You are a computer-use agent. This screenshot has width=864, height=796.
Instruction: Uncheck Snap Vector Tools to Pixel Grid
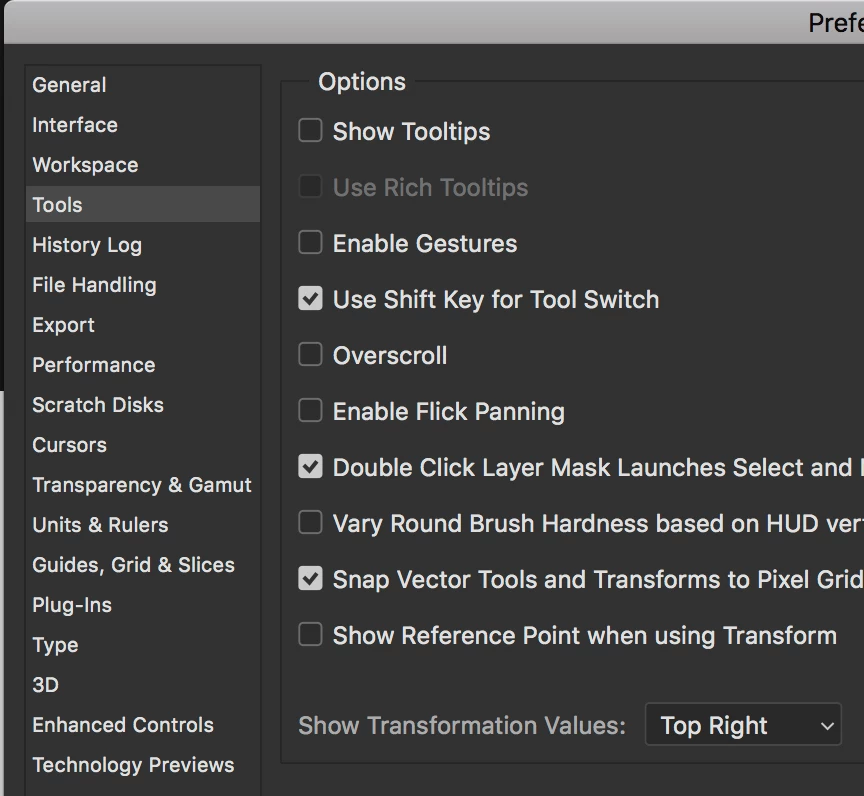[x=311, y=579]
